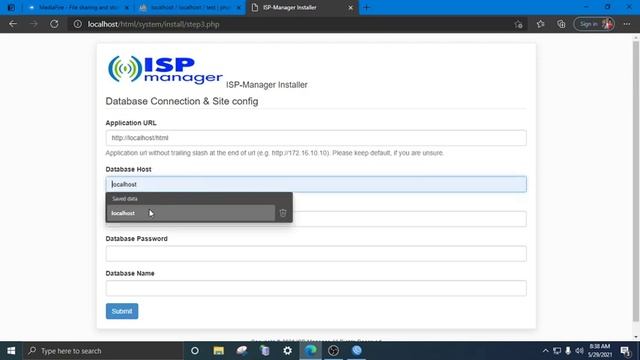Viewport: 640px width, 360px height.
Task: Open the Favorites star icon
Action: [540, 24]
